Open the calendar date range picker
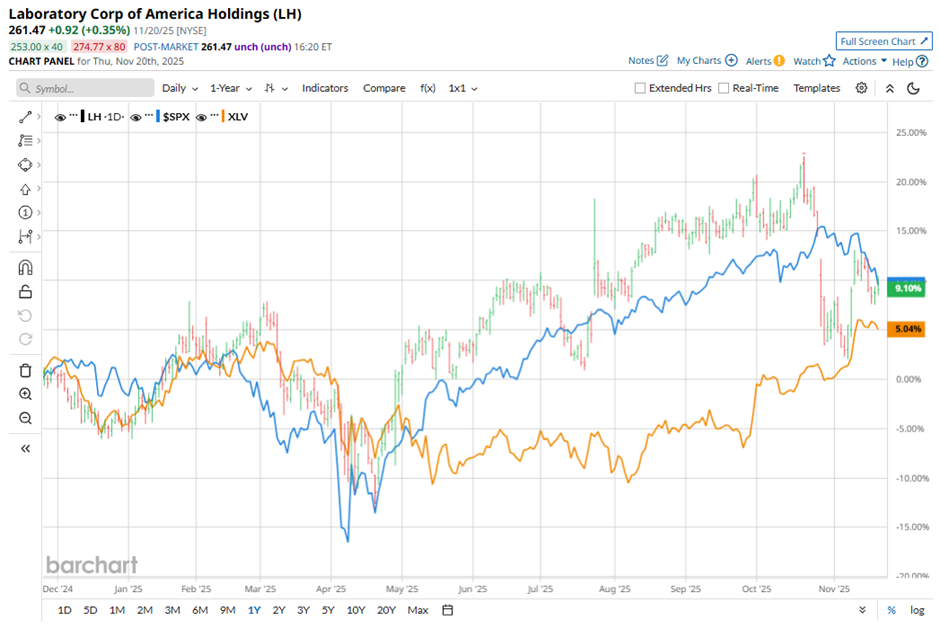Image resolution: width=940 pixels, height=629 pixels. point(447,610)
